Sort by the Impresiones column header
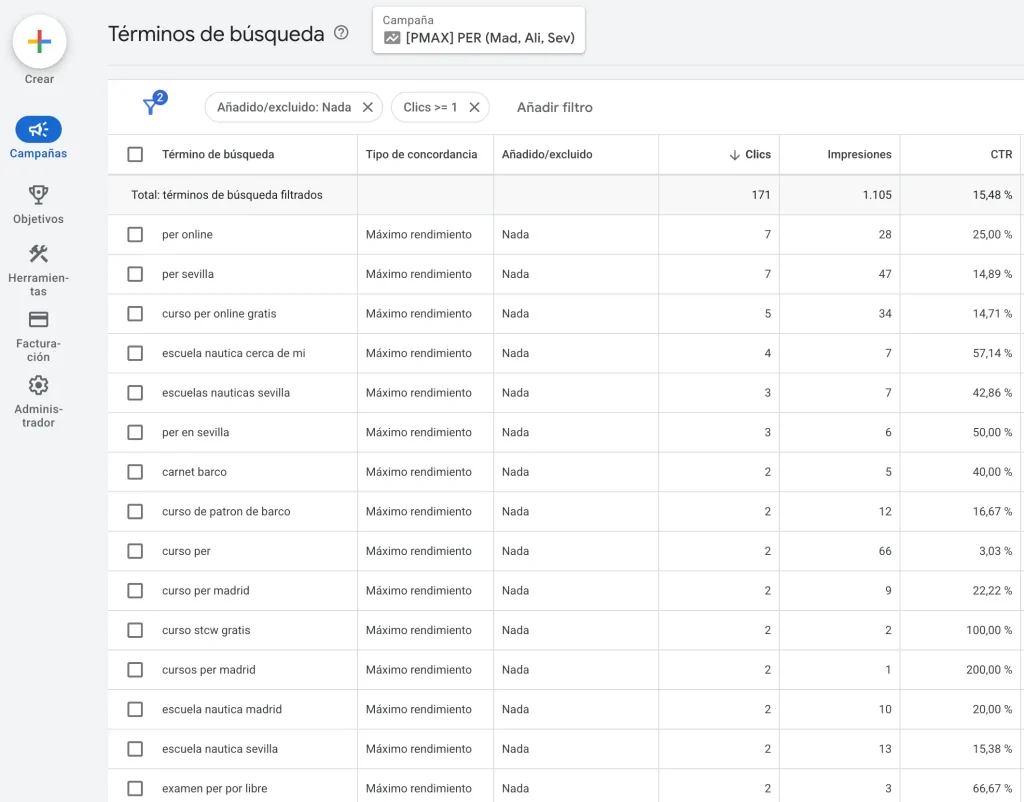The height and width of the screenshot is (802, 1024). (858, 154)
